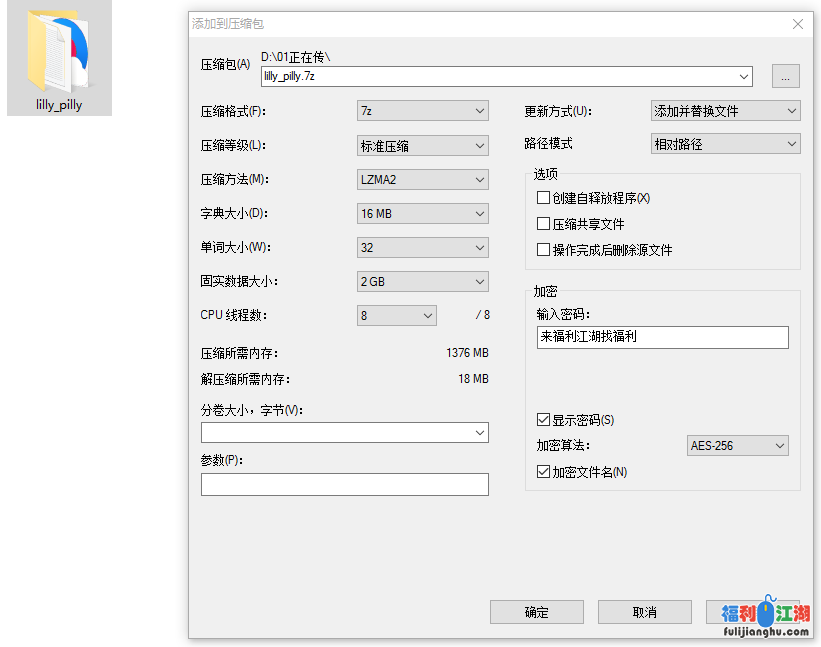Uncheck the show password checkbox
Image resolution: width=821 pixels, height=647 pixels.
click(544, 420)
